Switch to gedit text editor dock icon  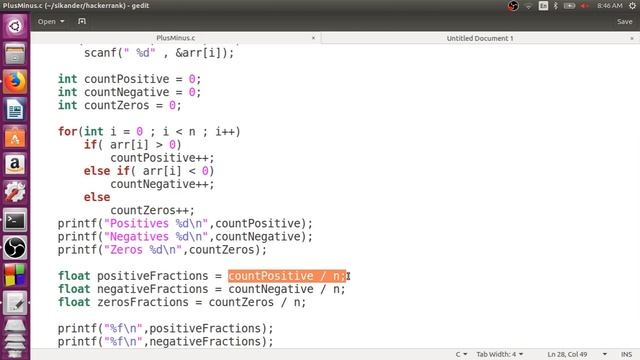pyautogui.click(x=15, y=303)
